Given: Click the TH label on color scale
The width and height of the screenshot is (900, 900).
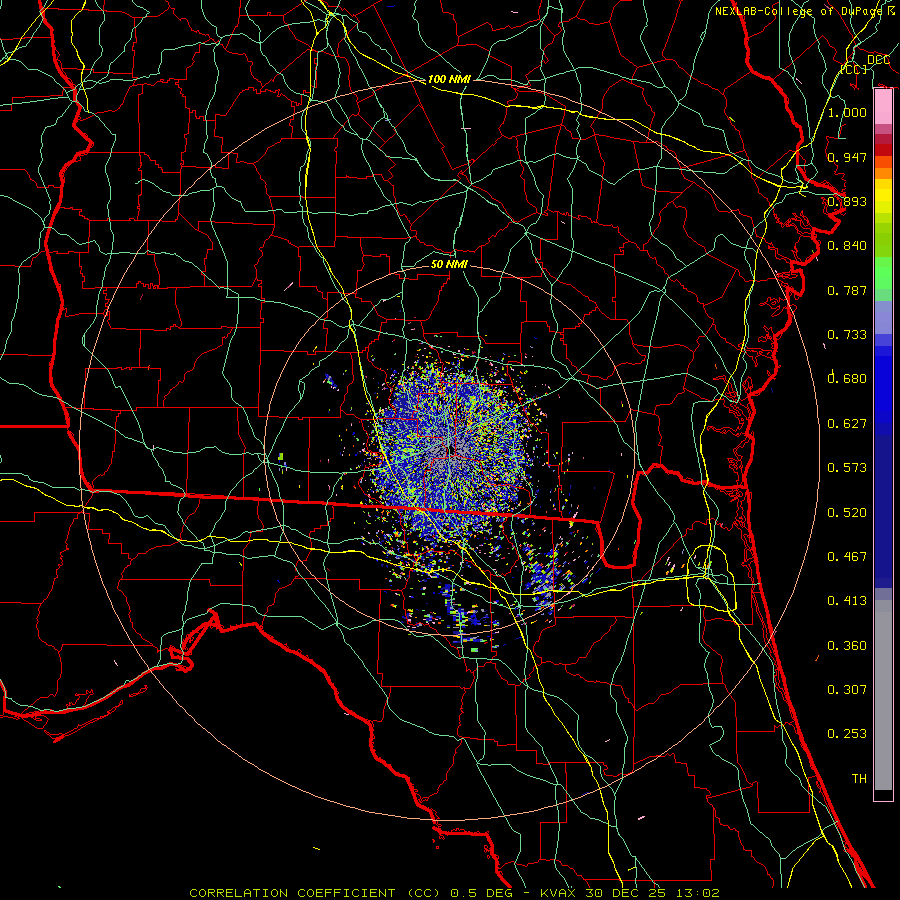Looking at the screenshot, I should (859, 778).
